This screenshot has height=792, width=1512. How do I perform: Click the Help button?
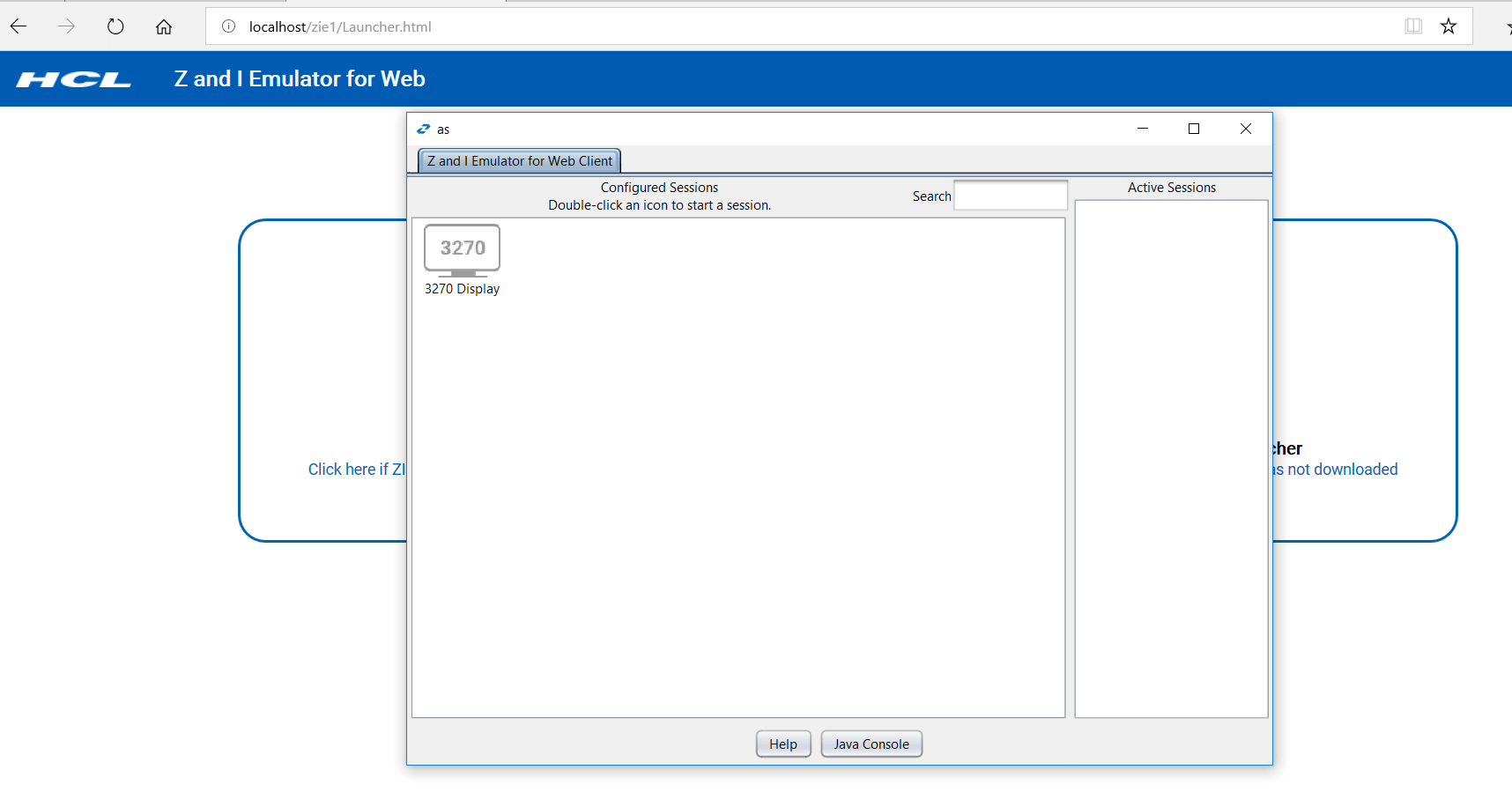click(x=783, y=744)
